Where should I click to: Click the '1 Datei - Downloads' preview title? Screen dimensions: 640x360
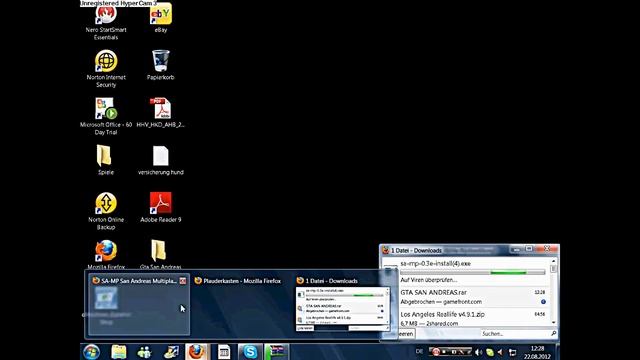coord(331,281)
